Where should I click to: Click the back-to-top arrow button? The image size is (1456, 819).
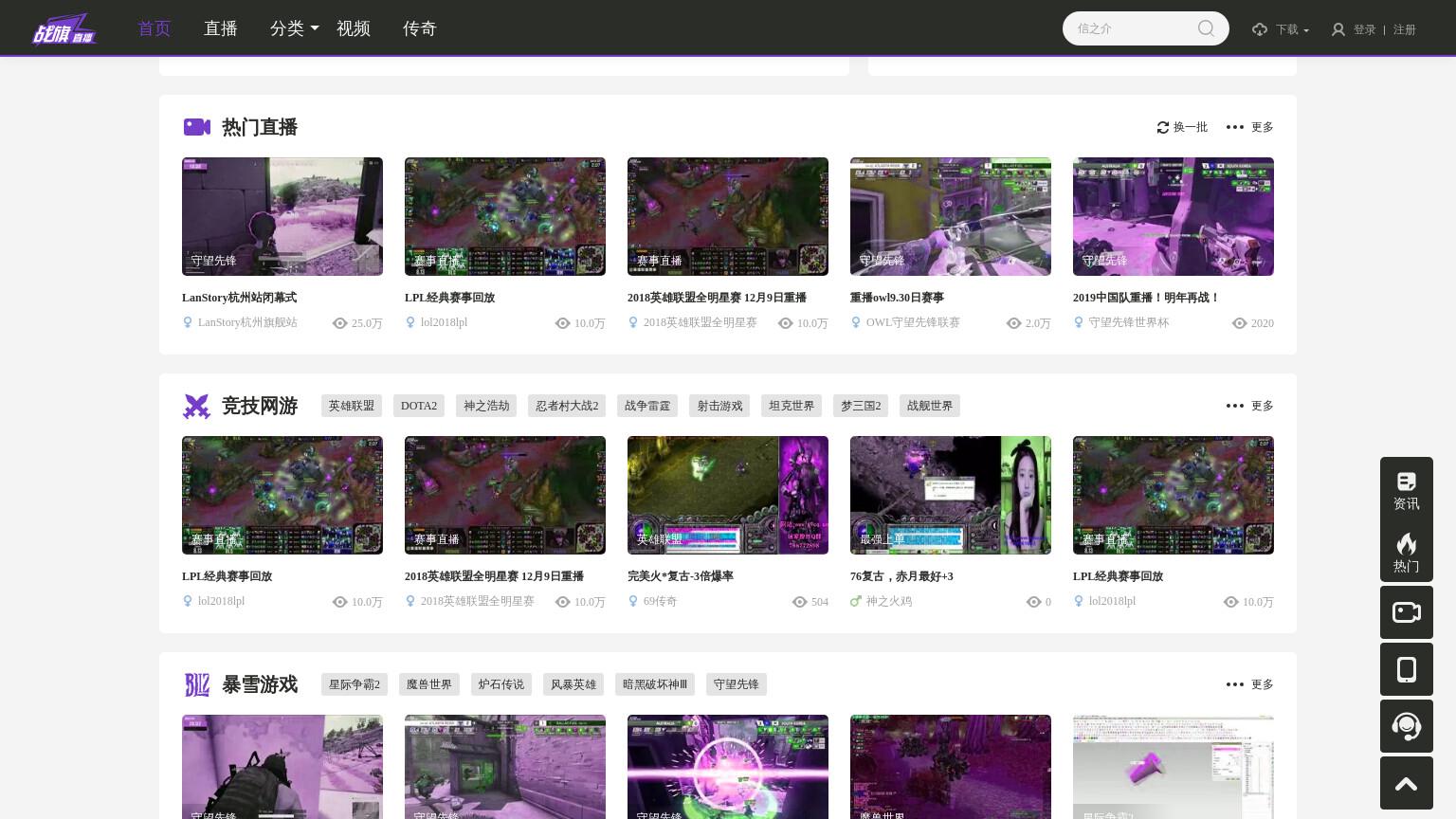pyautogui.click(x=1407, y=783)
